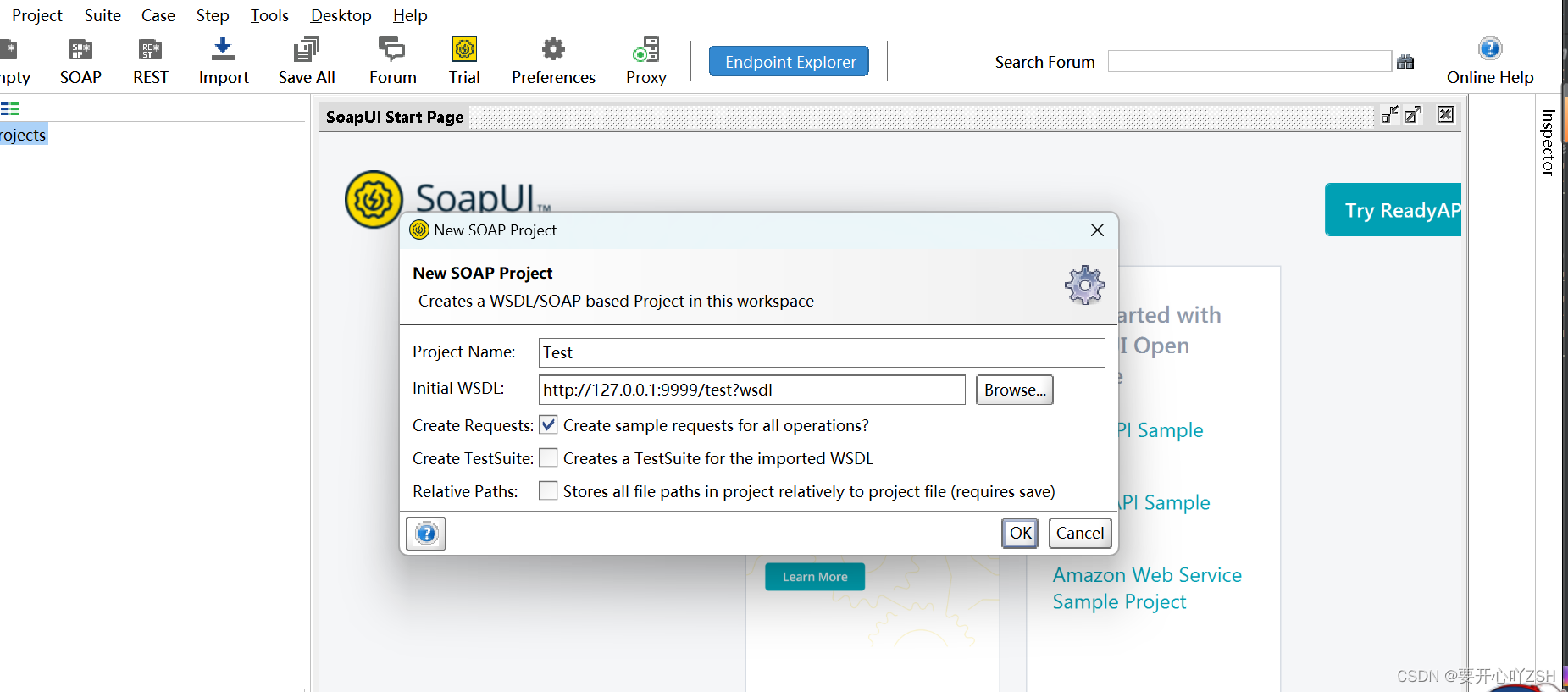Close the SoapUI Start Page panel
This screenshot has height=692, width=1568.
(1446, 114)
